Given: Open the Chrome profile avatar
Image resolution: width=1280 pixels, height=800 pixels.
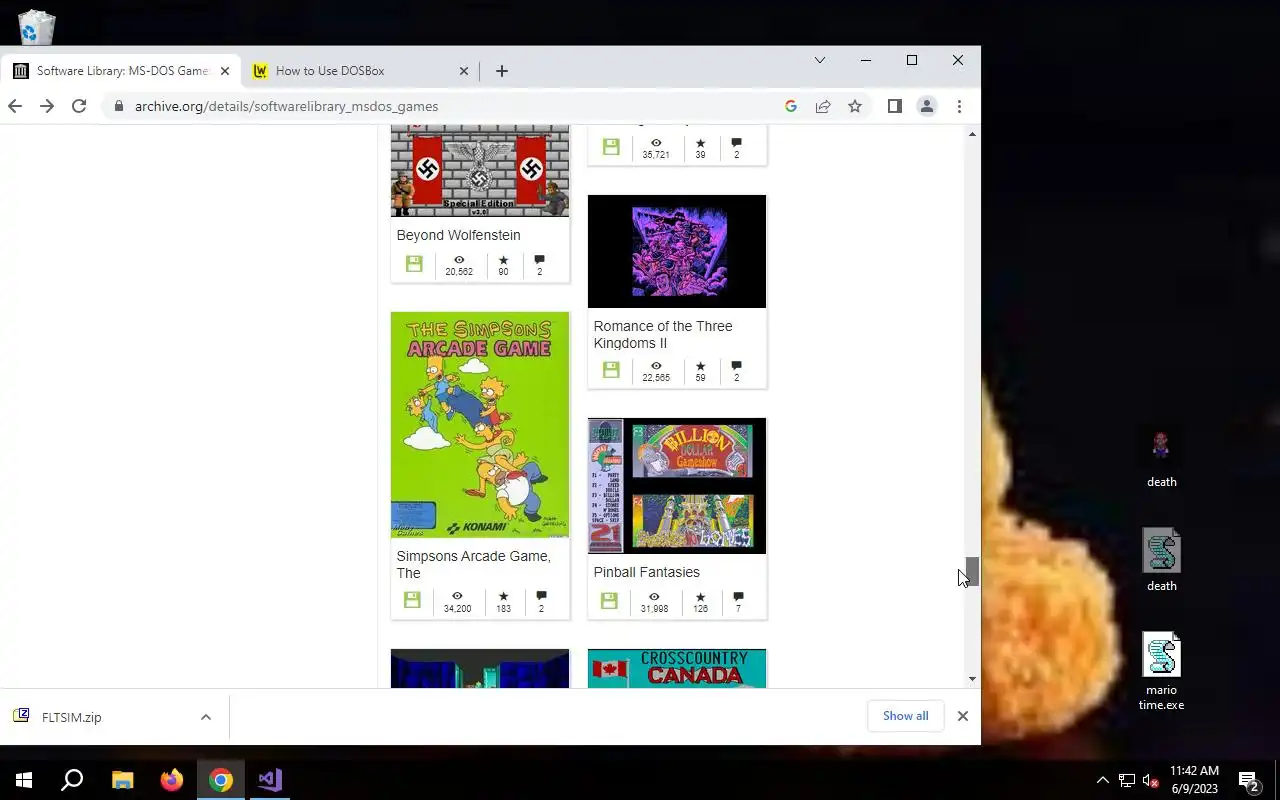Looking at the screenshot, I should (x=927, y=106).
